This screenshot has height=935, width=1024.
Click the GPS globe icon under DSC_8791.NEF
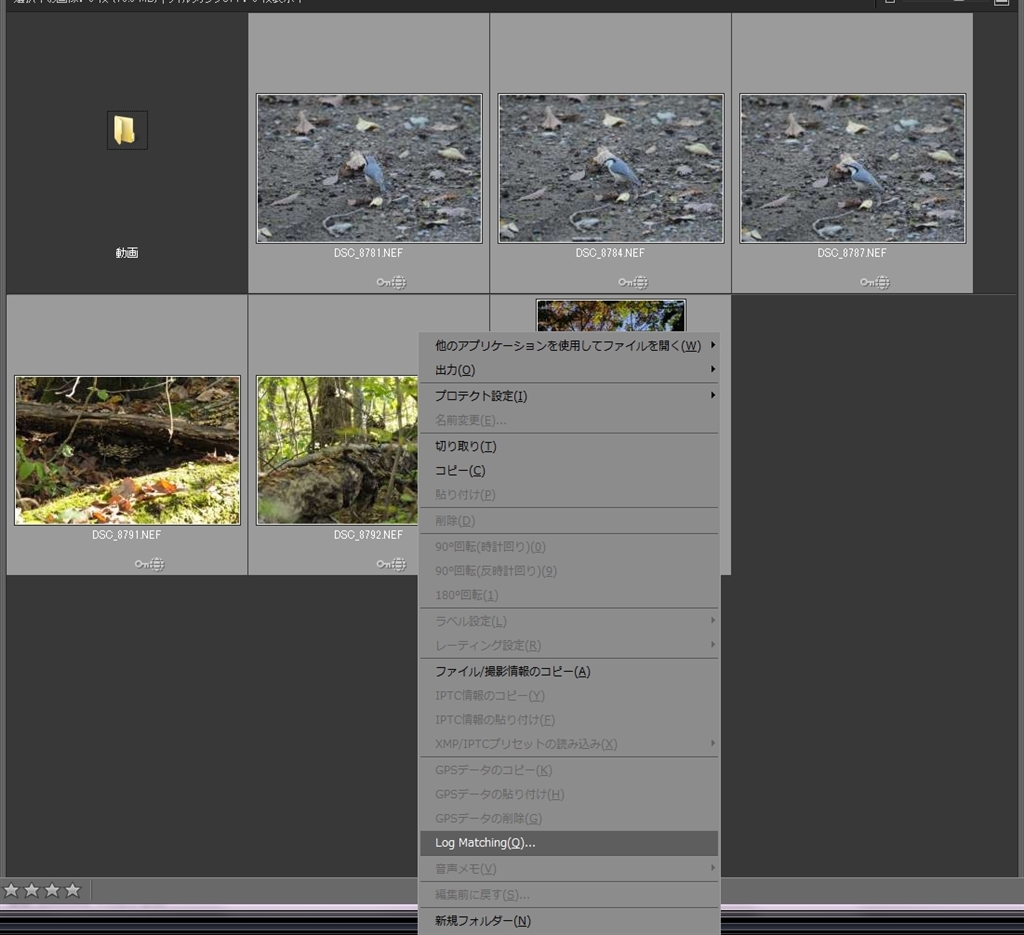click(157, 565)
